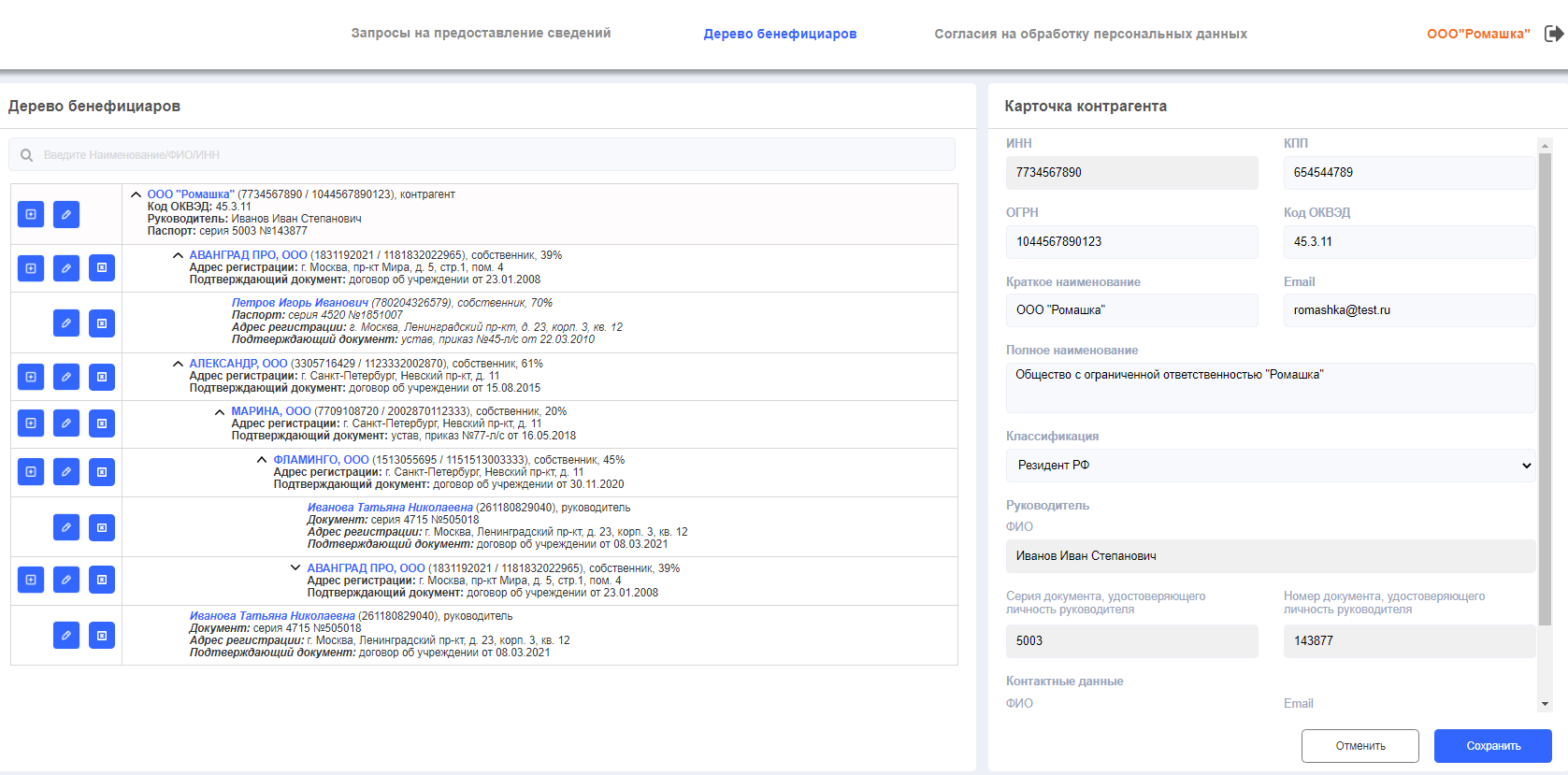Open the Классификация dropdown
This screenshot has height=775, width=1568.
point(1271,466)
